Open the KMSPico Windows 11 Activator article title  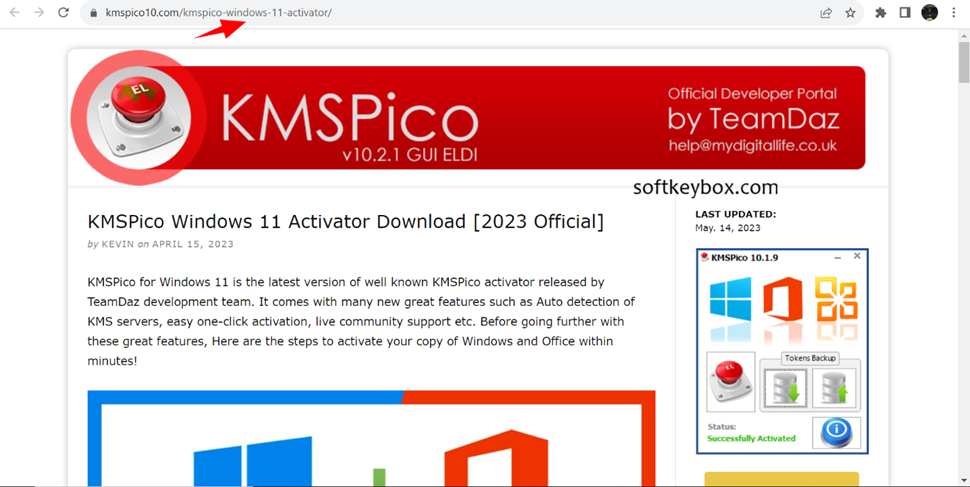click(346, 222)
